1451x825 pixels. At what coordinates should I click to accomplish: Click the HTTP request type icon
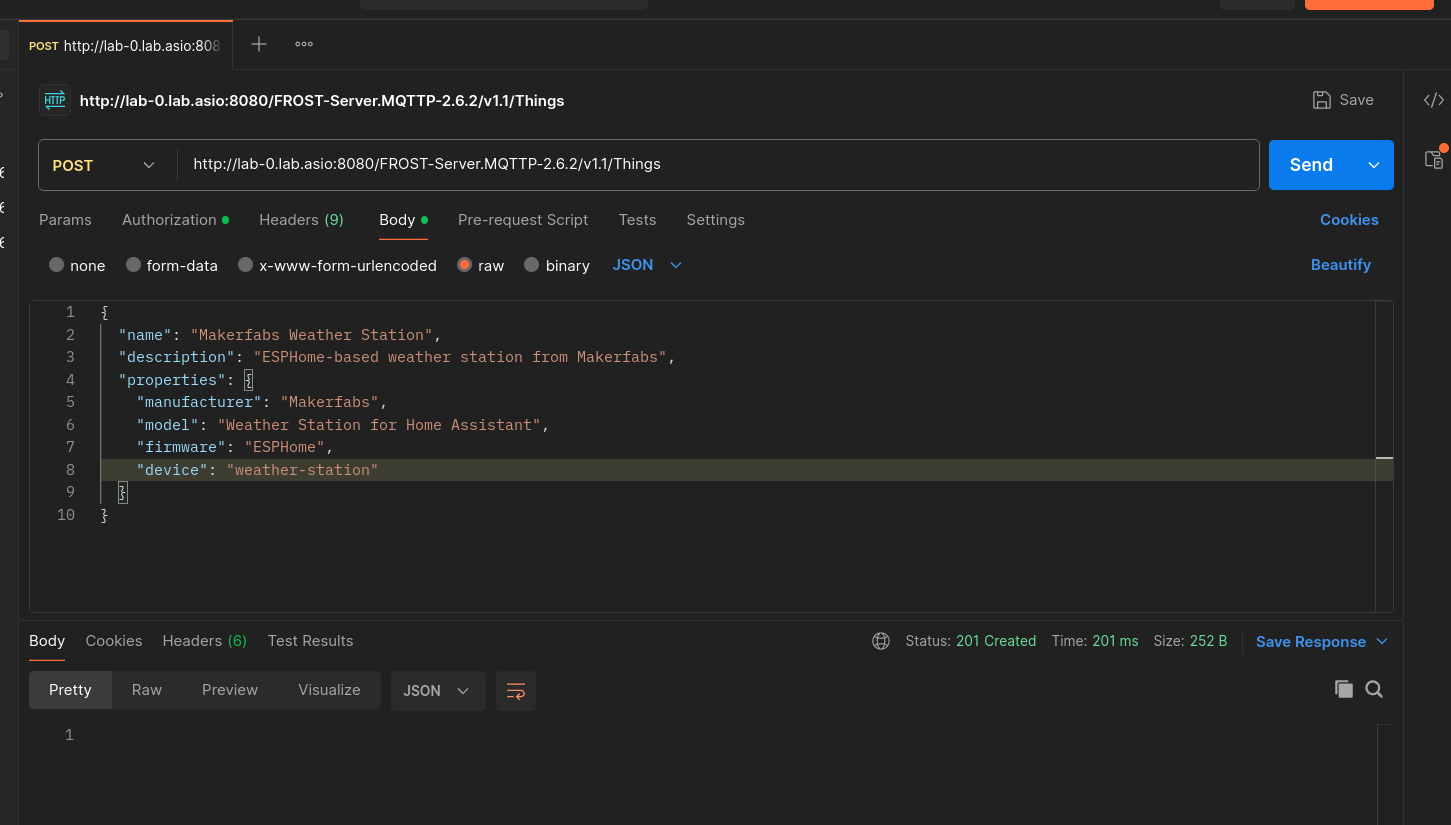click(x=55, y=100)
